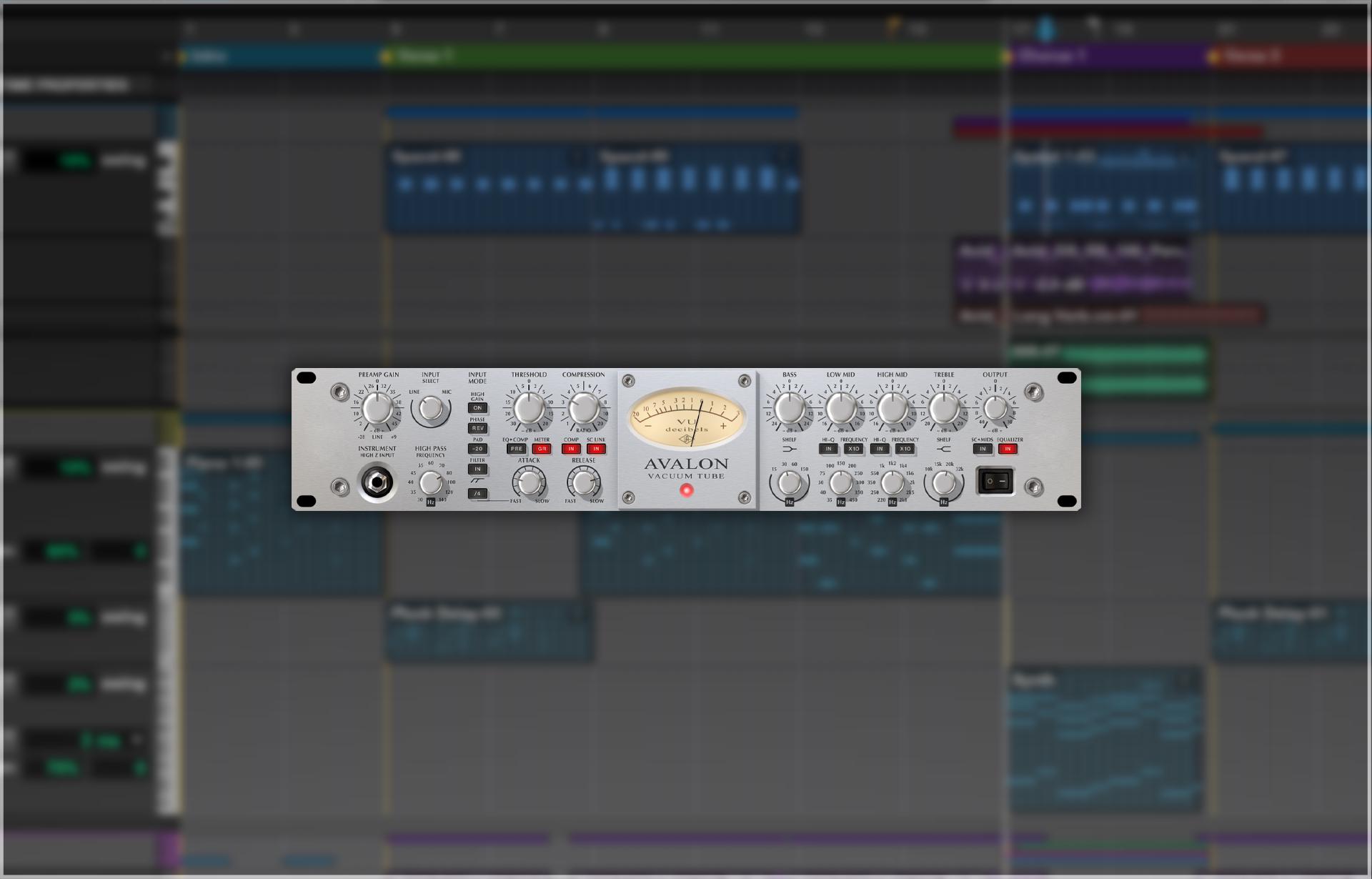Image resolution: width=1372 pixels, height=879 pixels.
Task: Adjust the compressor Attack knob
Action: pos(529,483)
